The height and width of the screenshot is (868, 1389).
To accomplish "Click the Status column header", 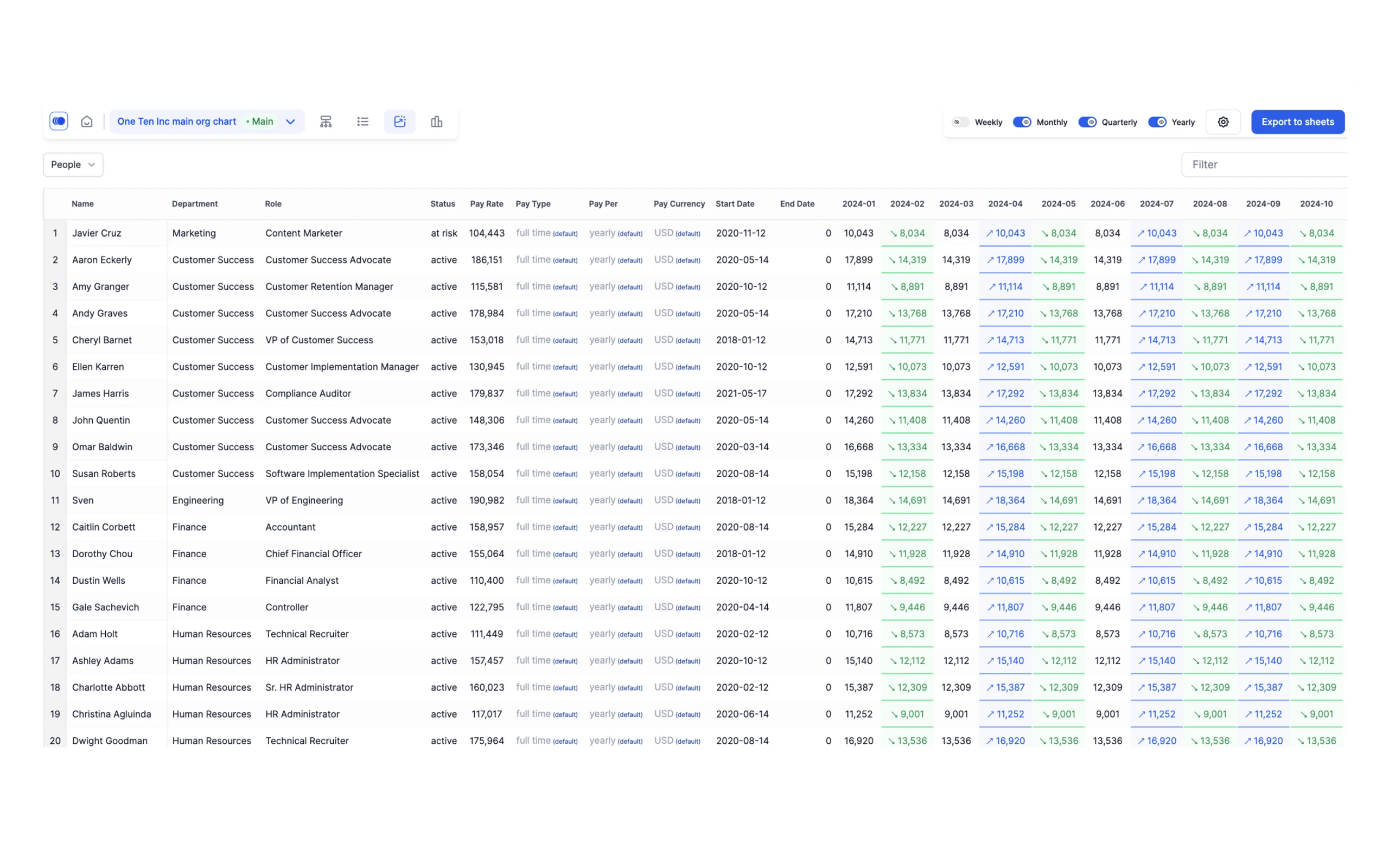I will tap(443, 203).
